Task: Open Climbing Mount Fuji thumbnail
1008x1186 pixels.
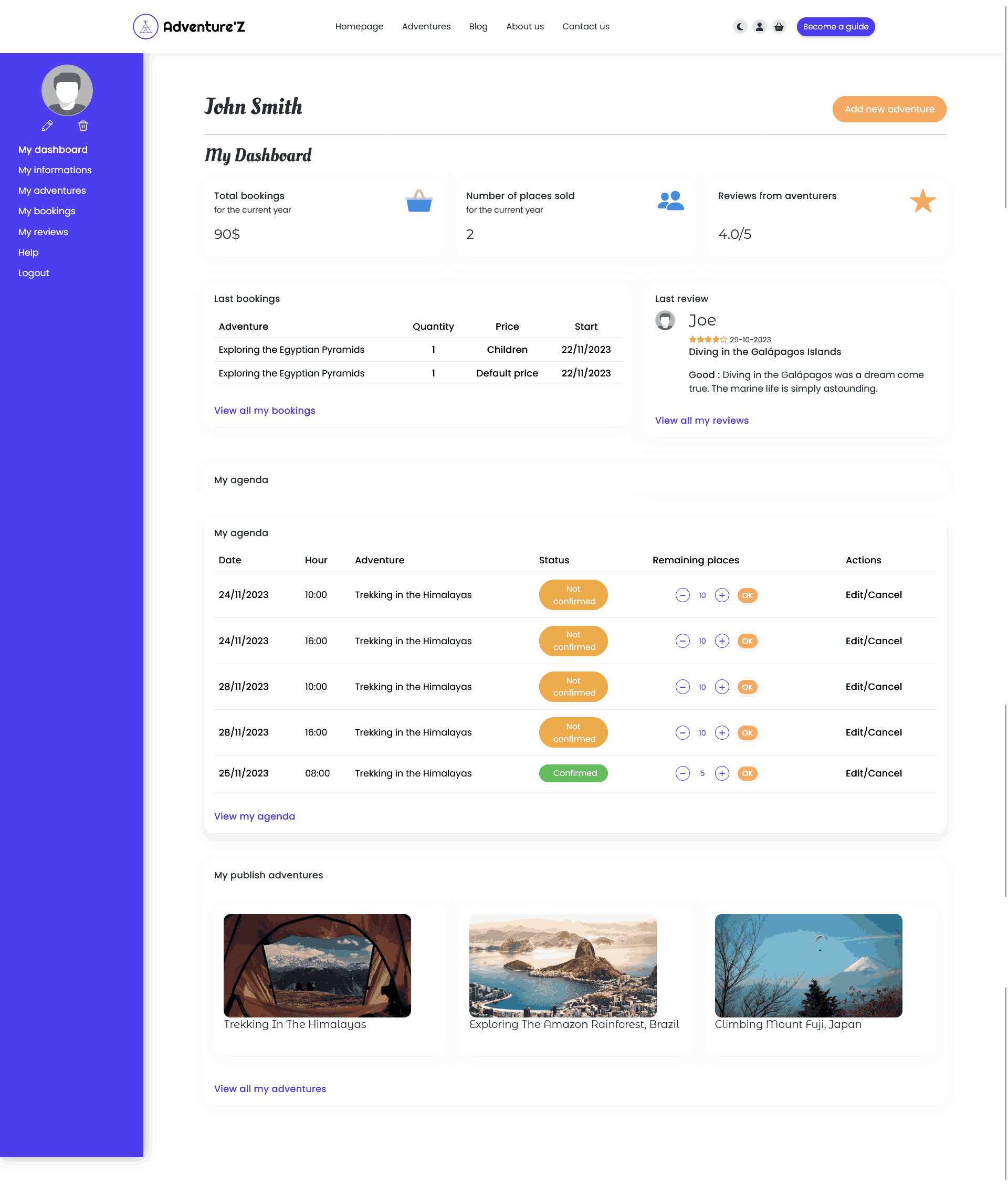Action: [x=808, y=965]
